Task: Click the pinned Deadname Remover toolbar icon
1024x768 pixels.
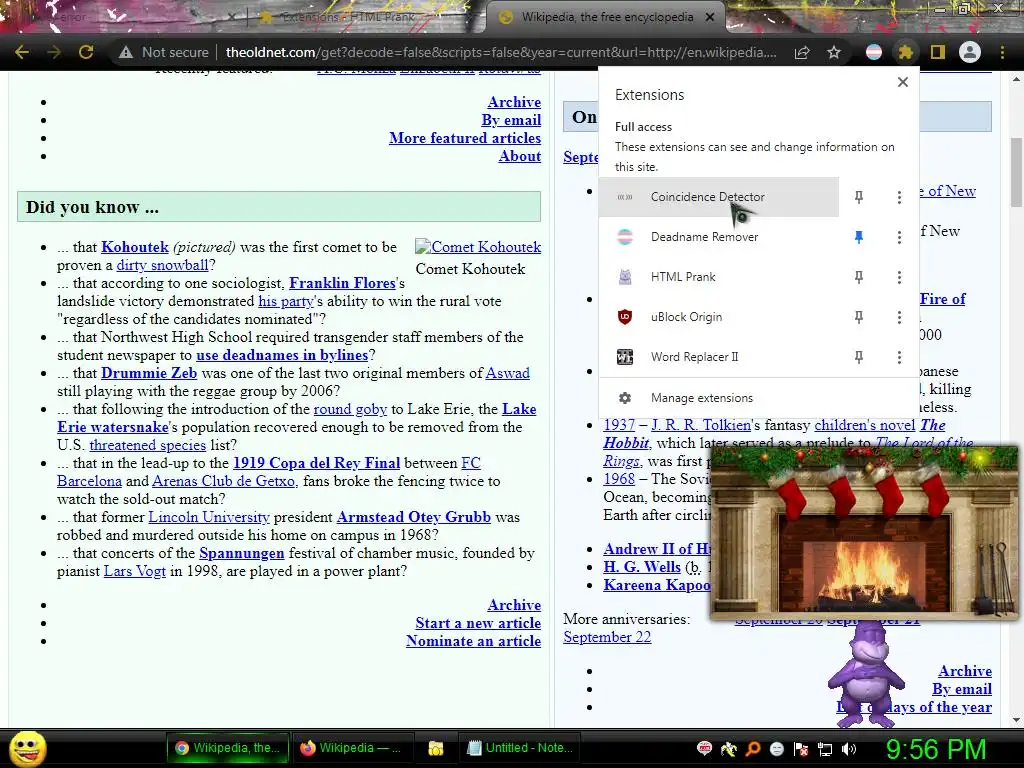Action: tap(873, 52)
